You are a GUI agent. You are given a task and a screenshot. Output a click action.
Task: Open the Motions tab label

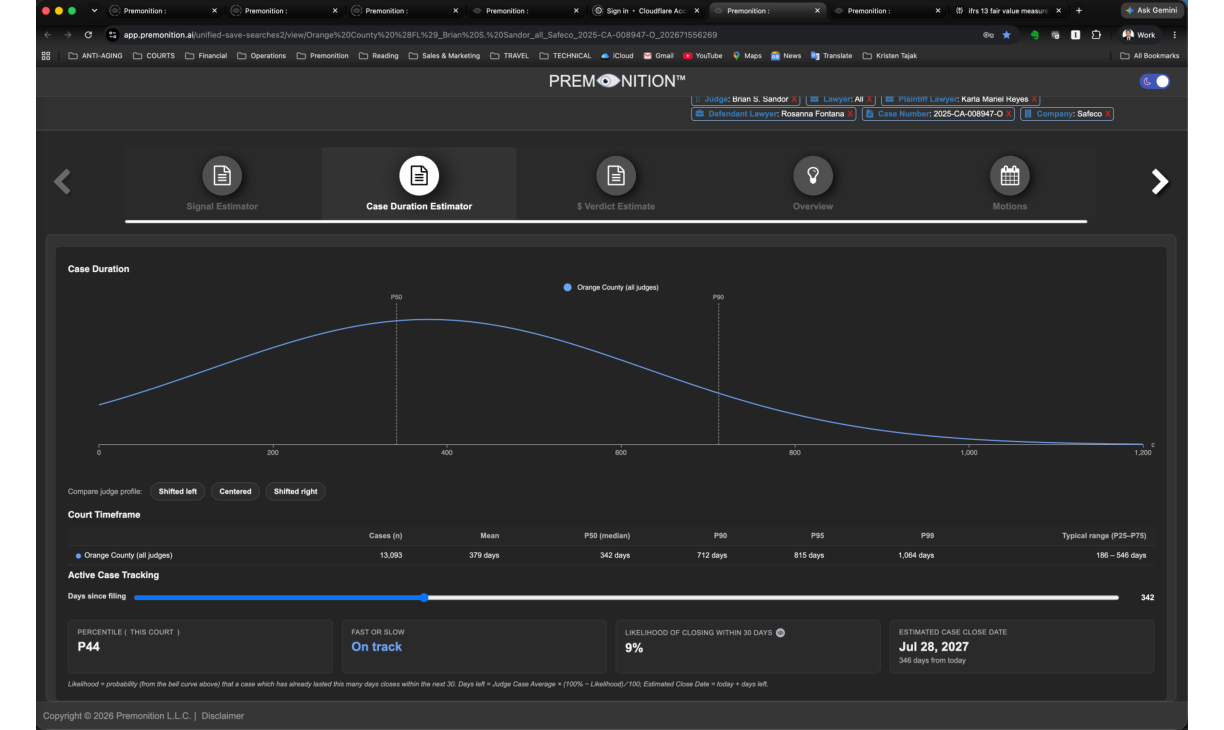1010,206
